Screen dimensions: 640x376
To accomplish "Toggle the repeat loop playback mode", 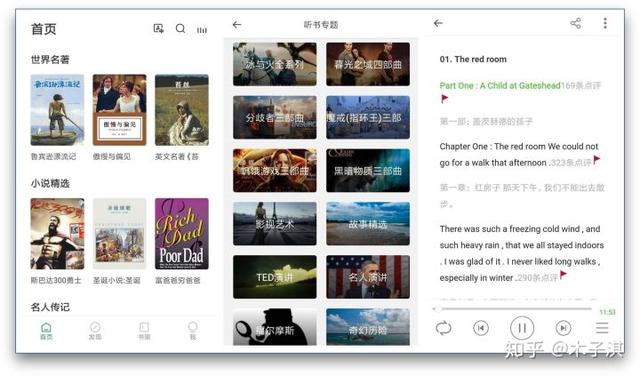I will click(x=443, y=328).
